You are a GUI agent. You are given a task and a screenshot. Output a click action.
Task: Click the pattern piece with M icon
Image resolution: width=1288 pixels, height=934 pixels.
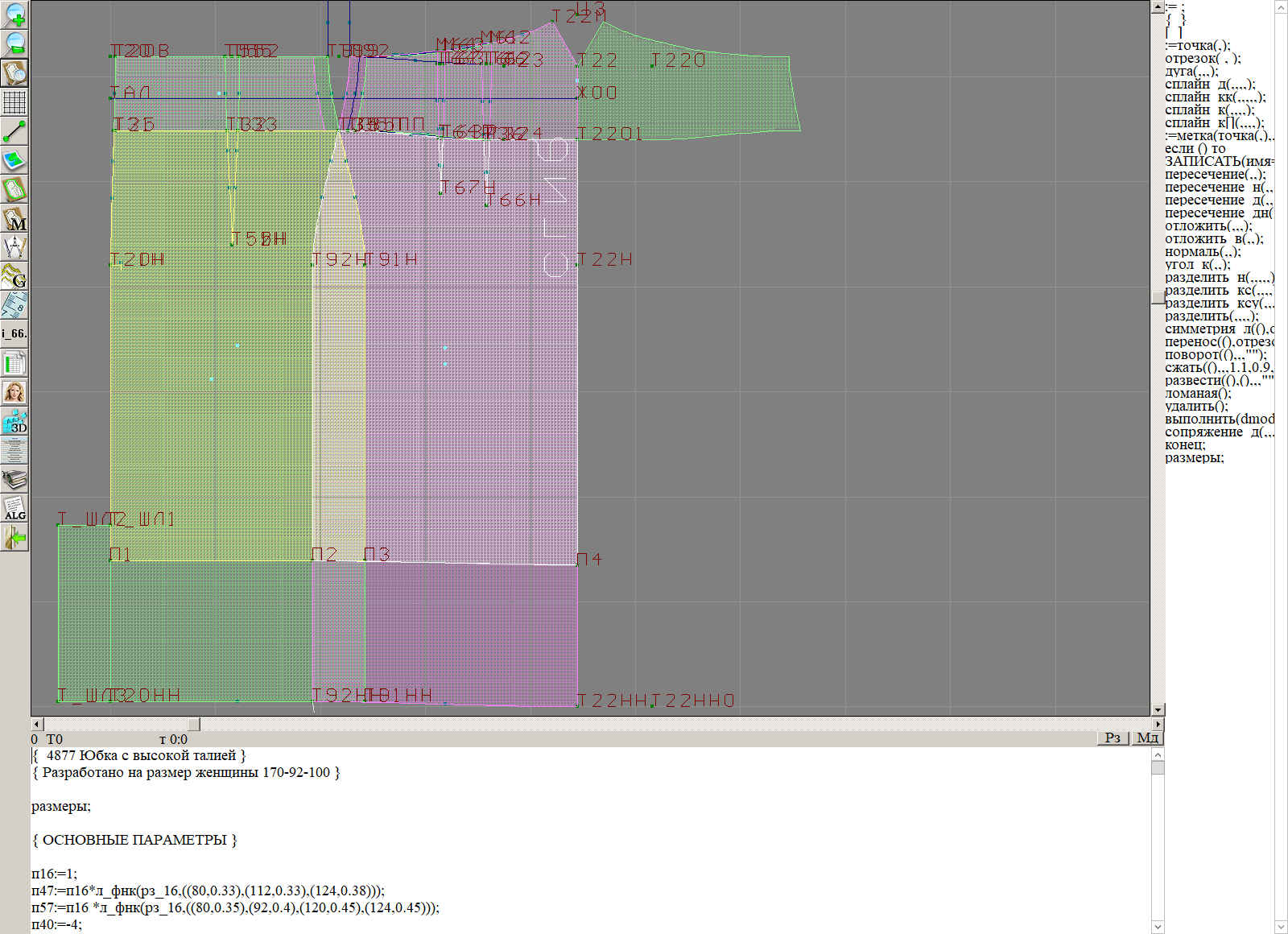tap(14, 219)
